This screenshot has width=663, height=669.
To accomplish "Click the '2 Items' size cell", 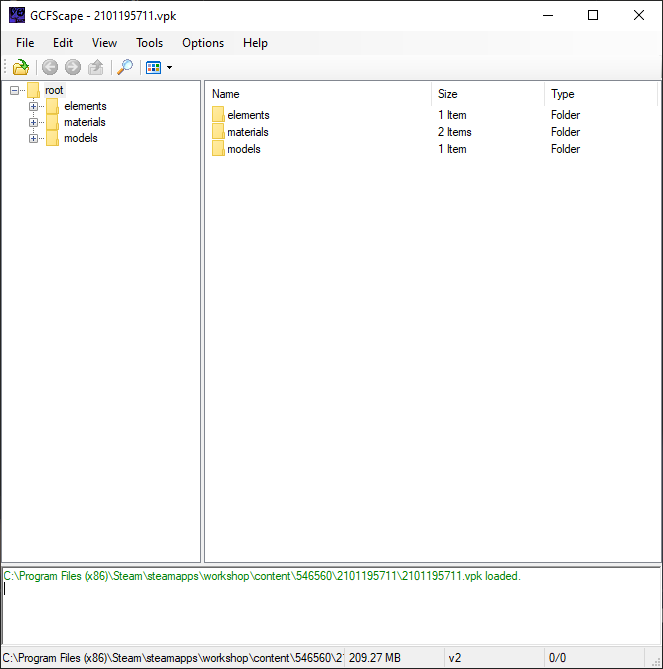I will pyautogui.click(x=454, y=132).
